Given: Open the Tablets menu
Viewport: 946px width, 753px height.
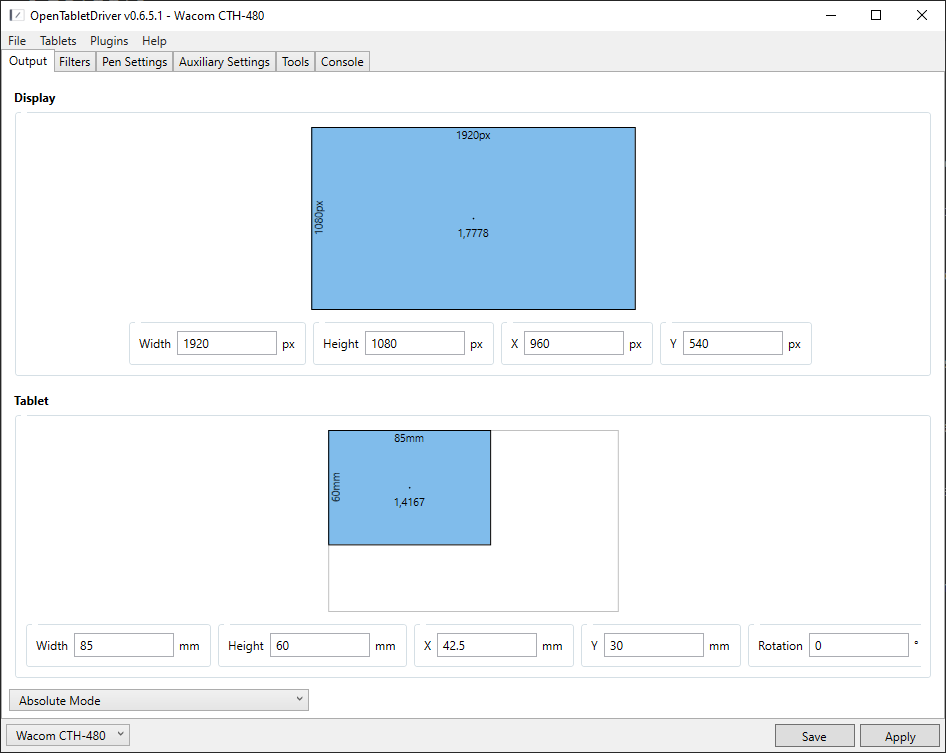Looking at the screenshot, I should [x=58, y=41].
